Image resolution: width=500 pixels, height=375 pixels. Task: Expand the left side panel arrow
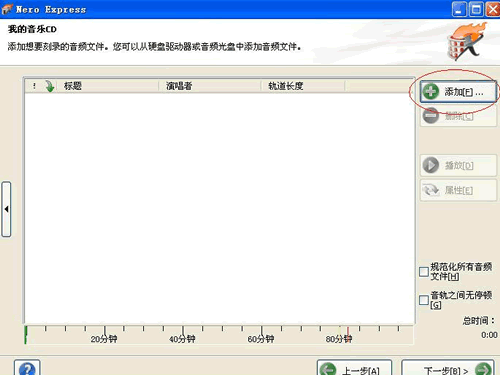[6, 209]
